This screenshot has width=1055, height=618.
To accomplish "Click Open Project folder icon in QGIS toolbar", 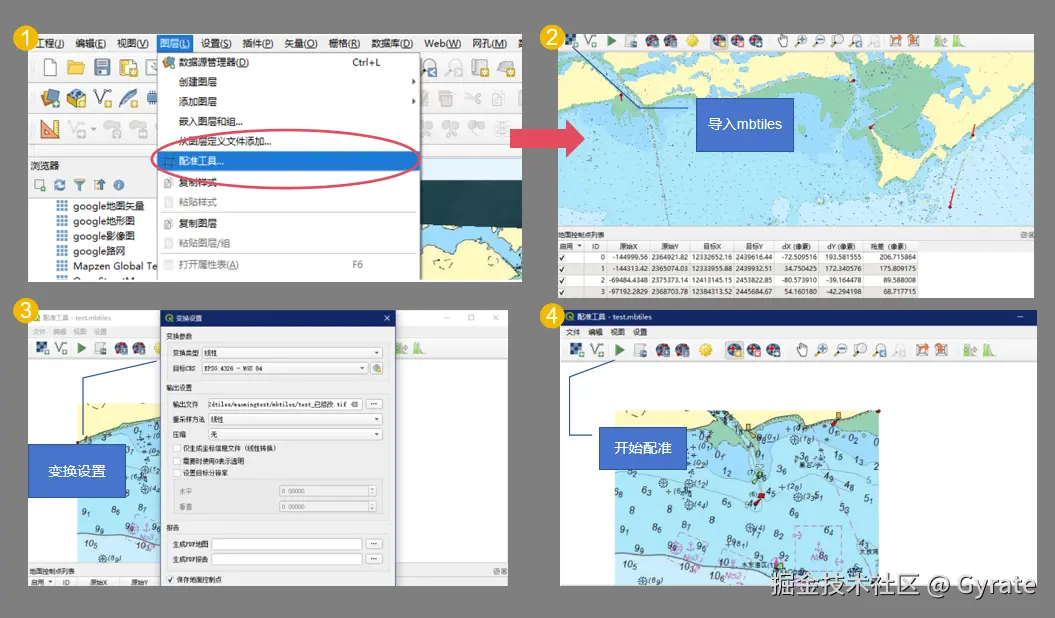I will pos(75,67).
